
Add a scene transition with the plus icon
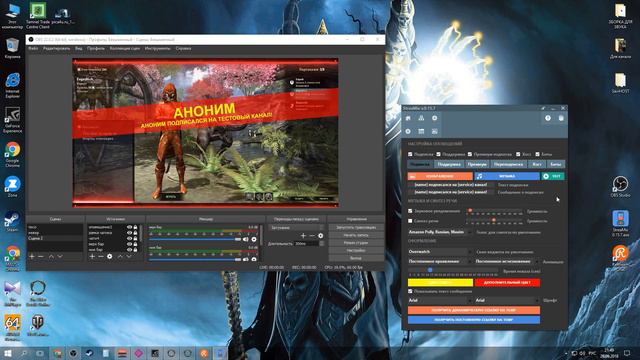pyautogui.click(x=303, y=236)
